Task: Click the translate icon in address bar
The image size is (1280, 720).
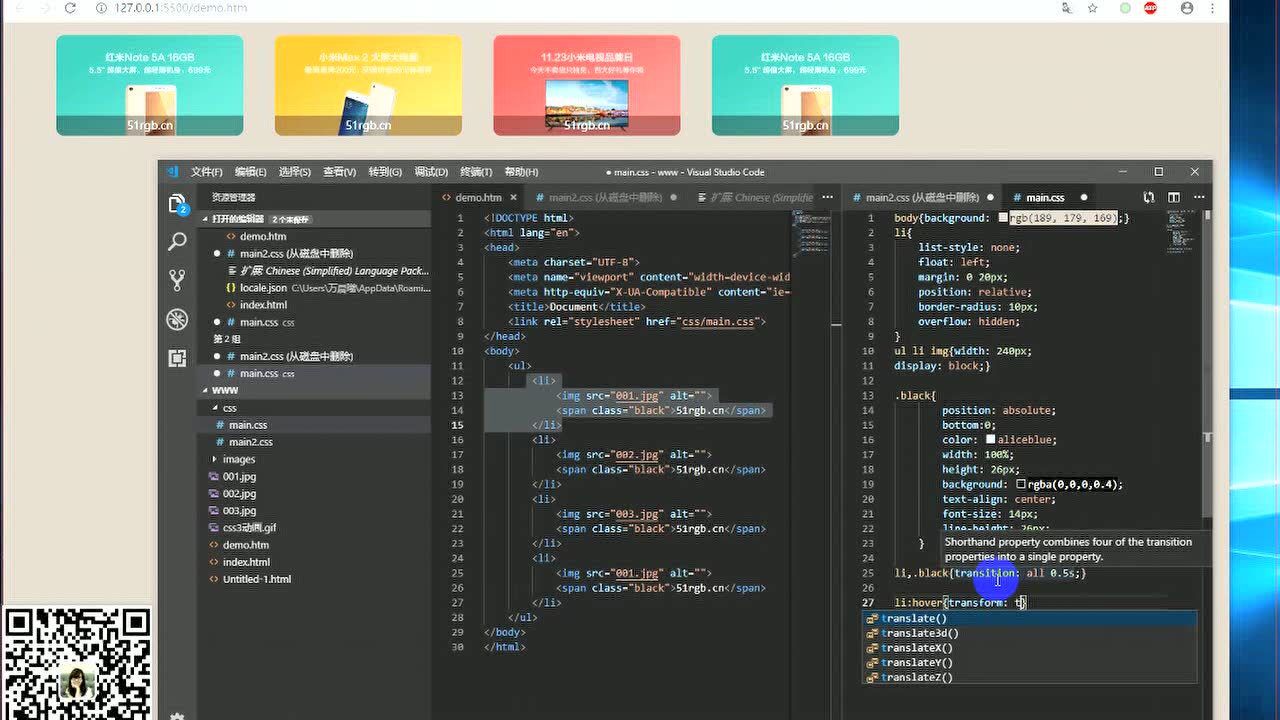Action: click(x=1067, y=8)
